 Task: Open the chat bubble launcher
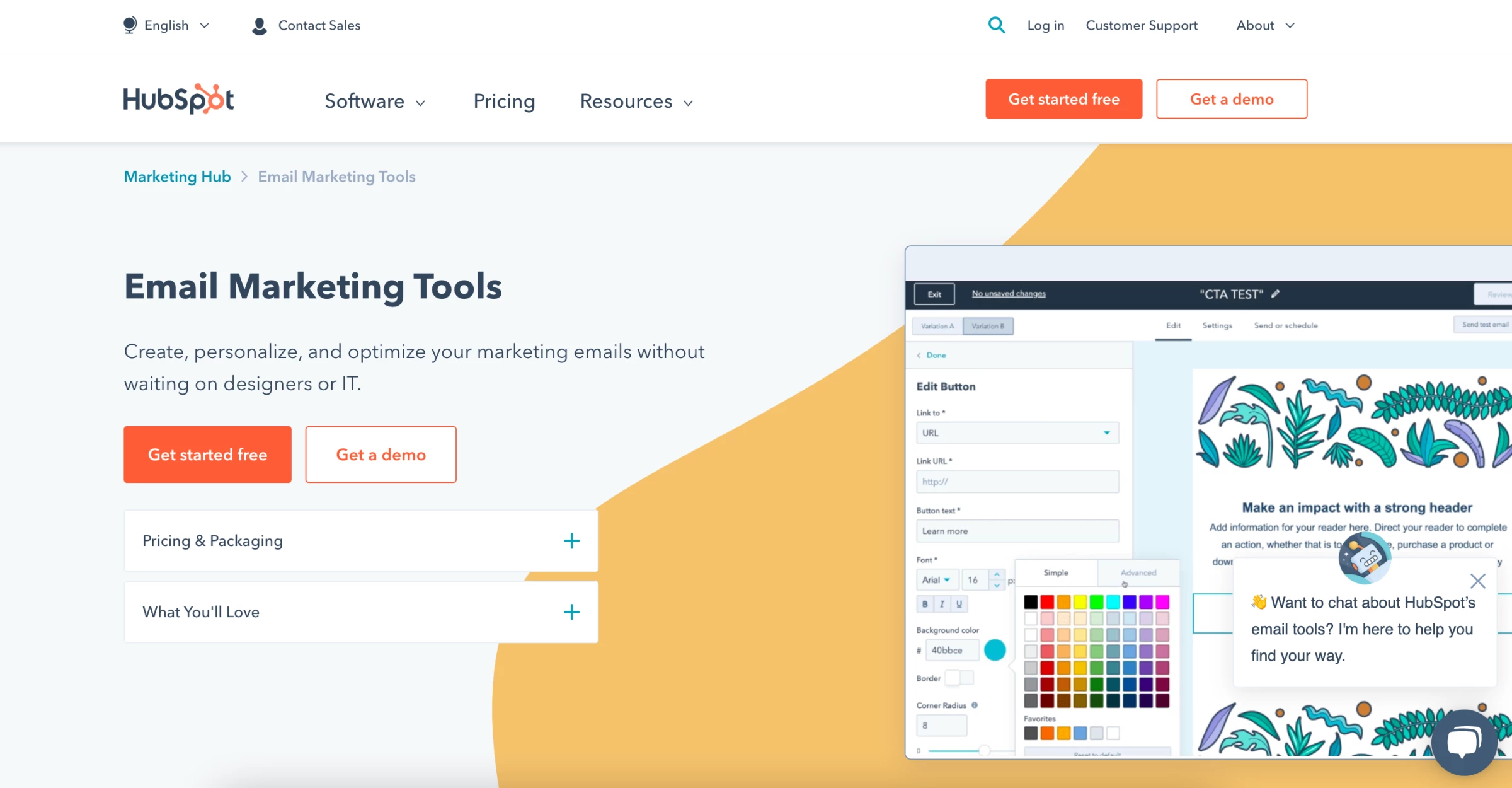[1464, 742]
